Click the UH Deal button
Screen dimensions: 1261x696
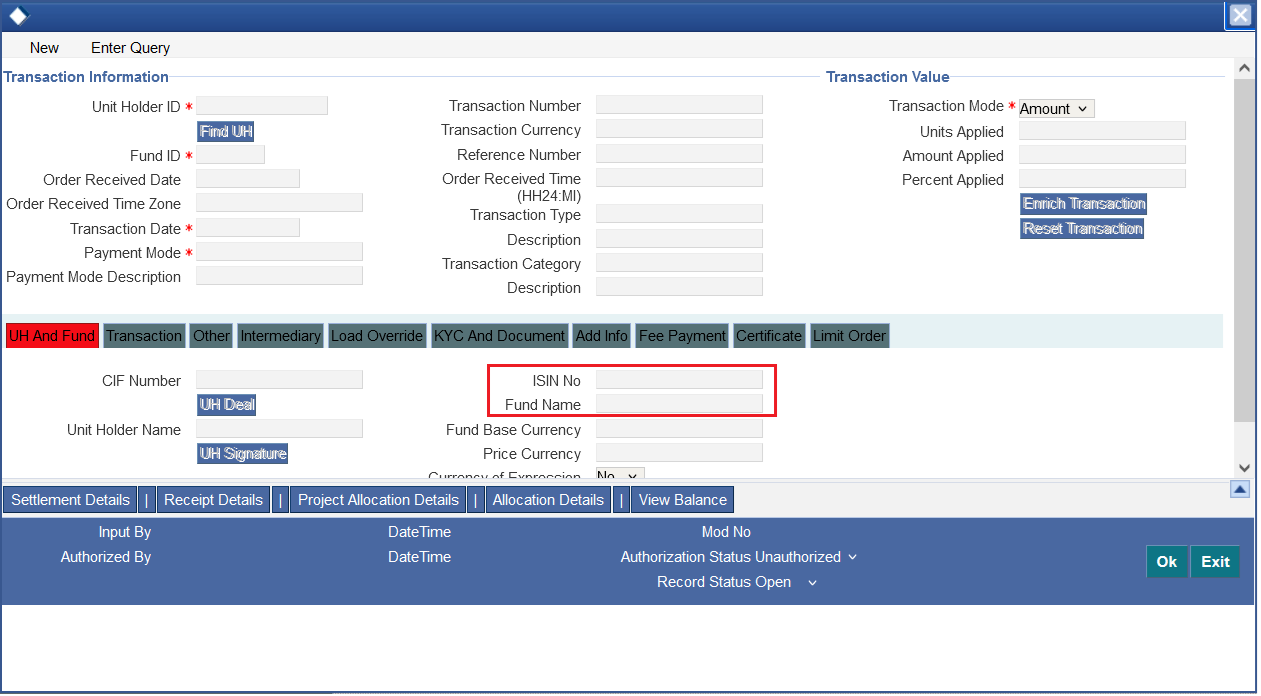coord(227,405)
